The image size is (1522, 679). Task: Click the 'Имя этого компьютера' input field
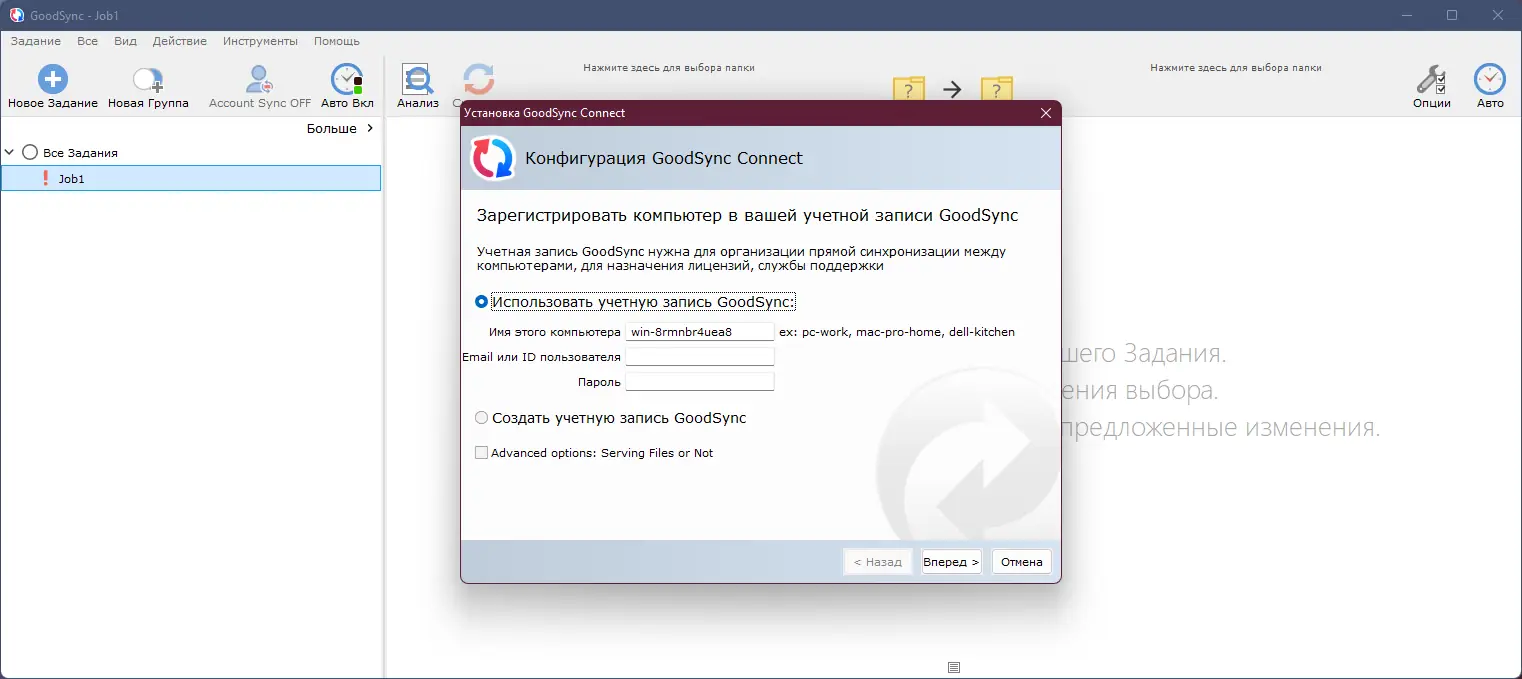coord(700,332)
